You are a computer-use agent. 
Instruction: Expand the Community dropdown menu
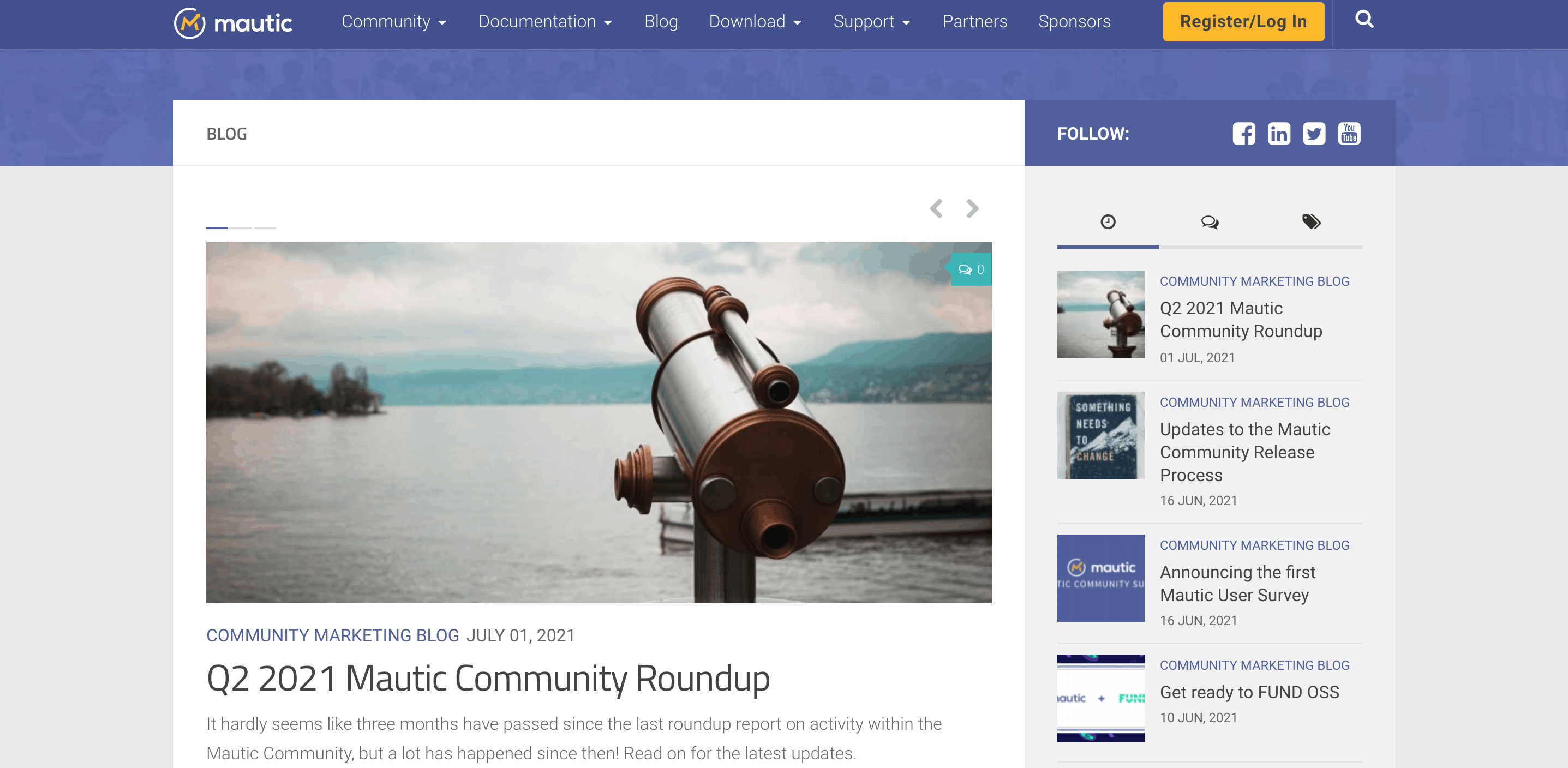click(394, 22)
